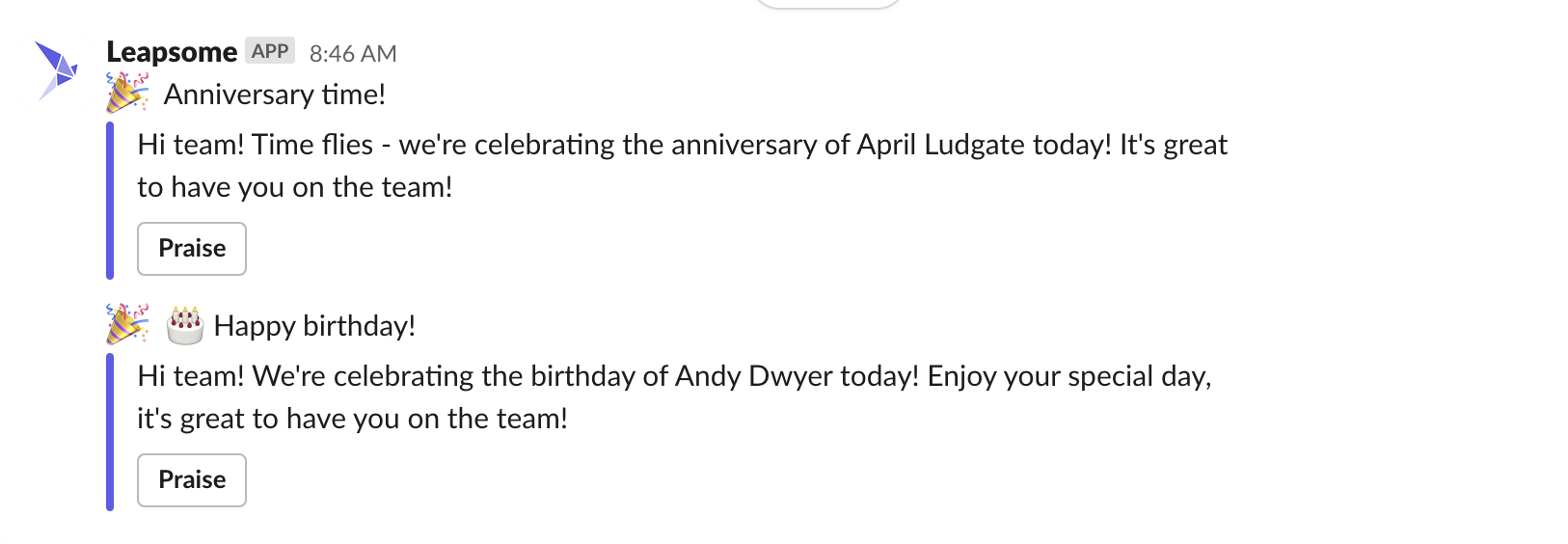1568x544 pixels.
Task: Click Praise under the anniversary message
Action: pos(192,249)
